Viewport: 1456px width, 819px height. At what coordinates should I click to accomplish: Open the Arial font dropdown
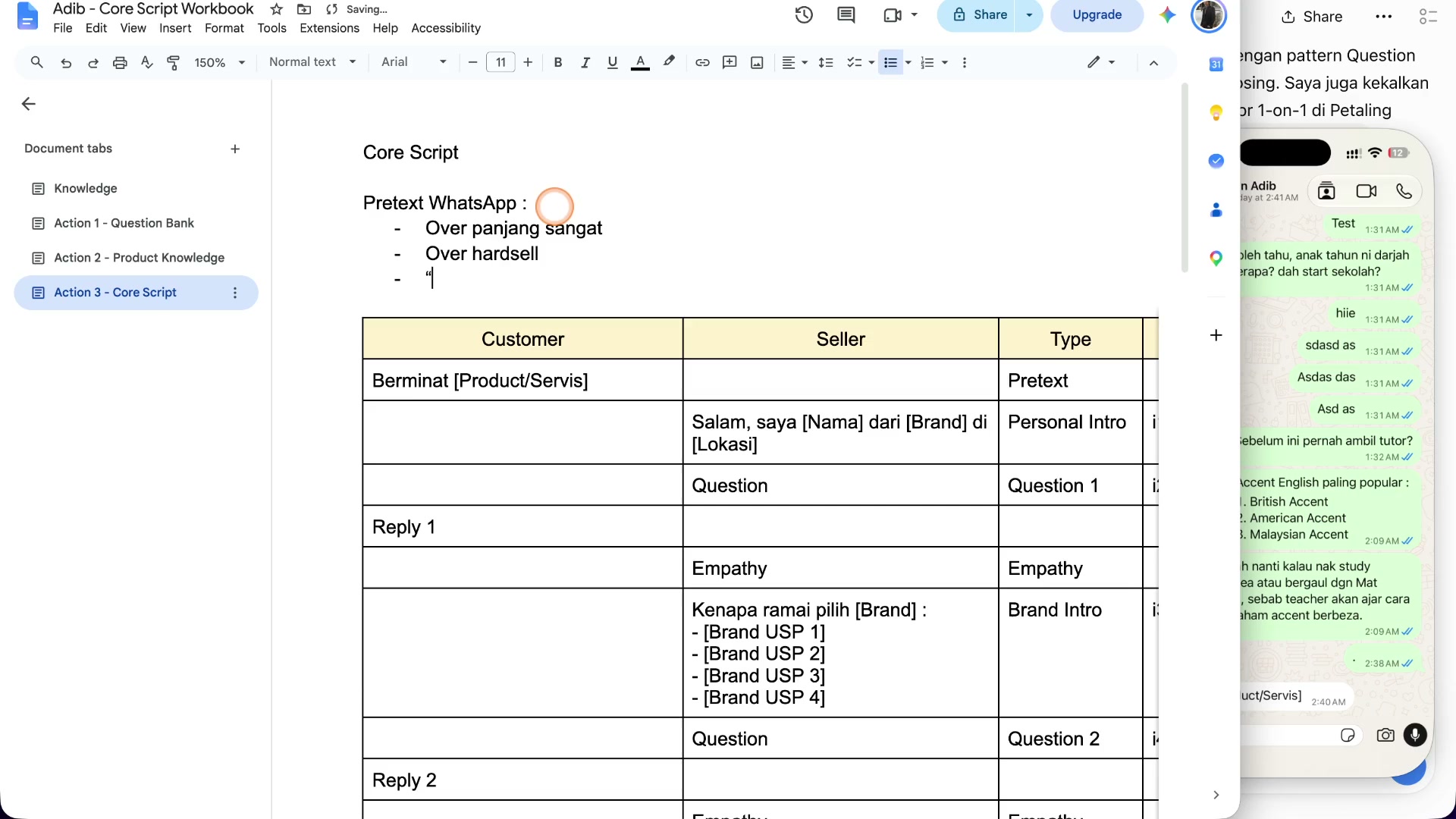pyautogui.click(x=414, y=62)
